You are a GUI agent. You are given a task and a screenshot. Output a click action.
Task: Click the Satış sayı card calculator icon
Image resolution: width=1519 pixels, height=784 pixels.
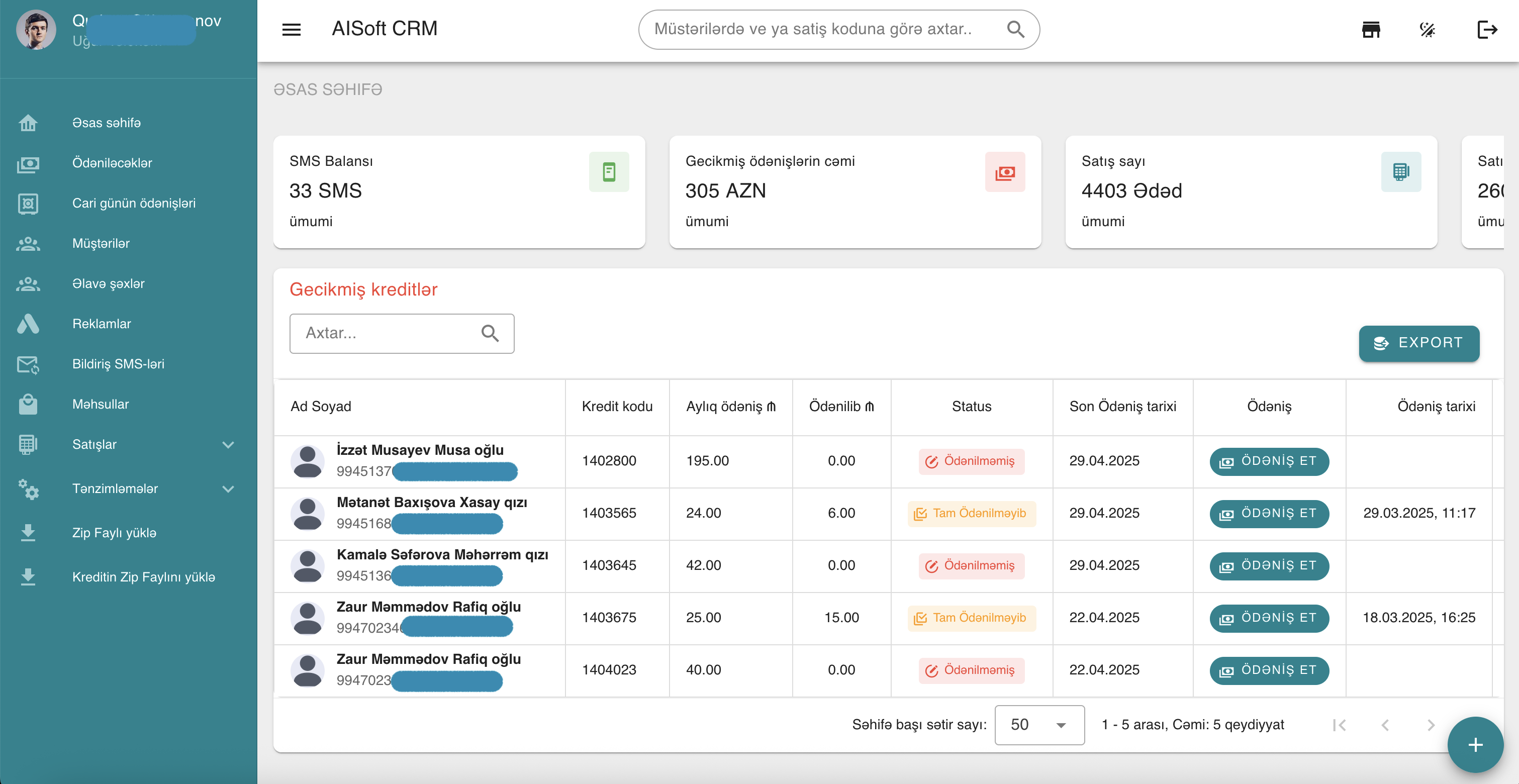click(x=1401, y=172)
